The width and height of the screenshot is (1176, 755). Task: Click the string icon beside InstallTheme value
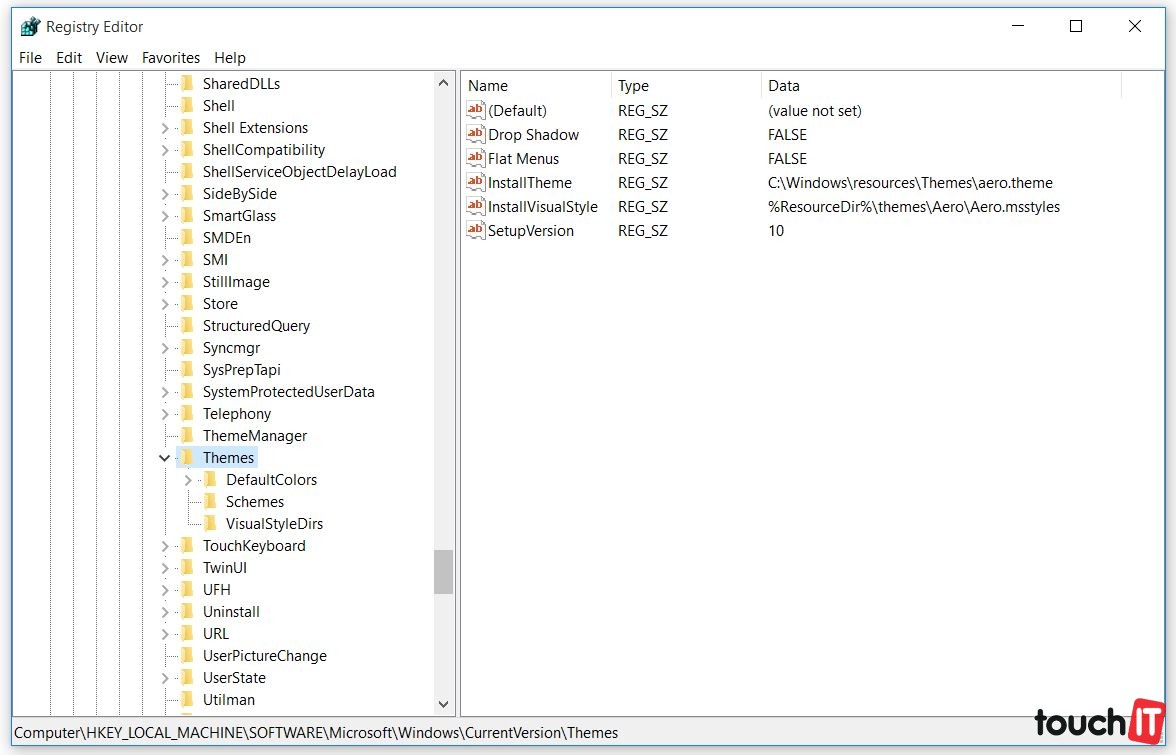pyautogui.click(x=476, y=183)
